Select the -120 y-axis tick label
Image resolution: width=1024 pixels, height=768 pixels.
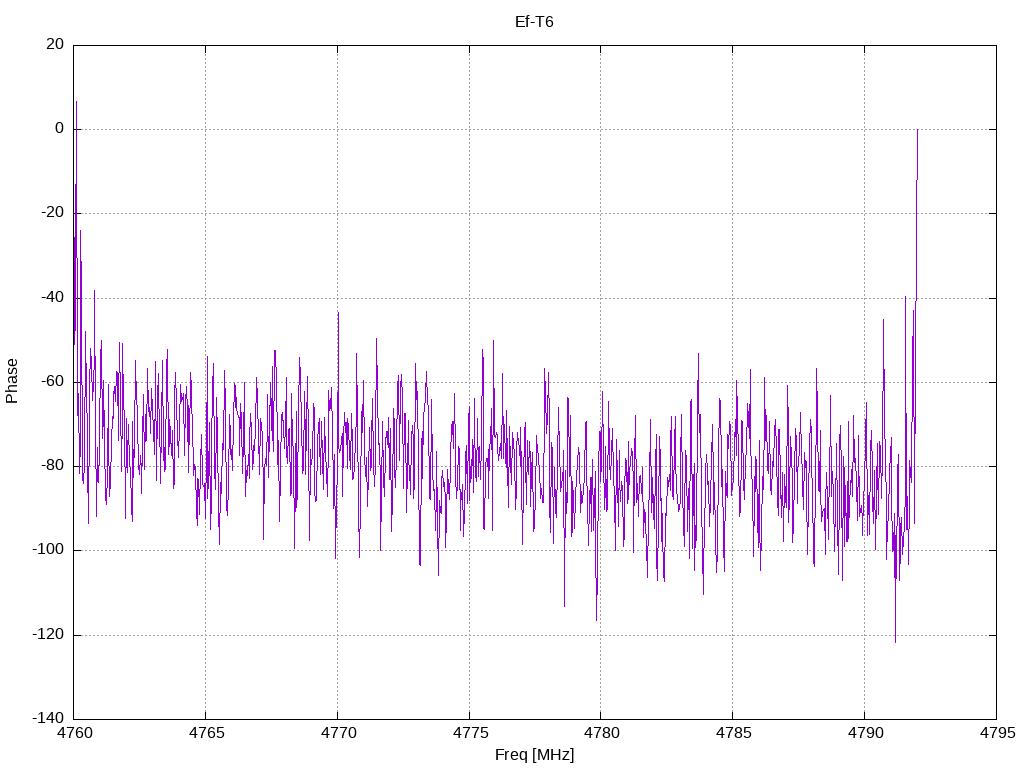click(x=47, y=634)
